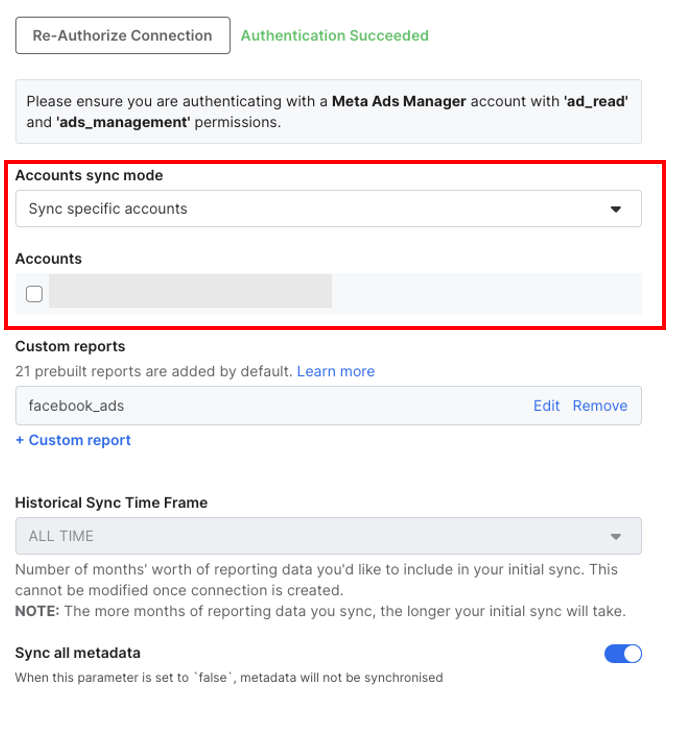The image size is (674, 734).
Task: Edit the facebook_ads custom report
Action: pos(546,406)
